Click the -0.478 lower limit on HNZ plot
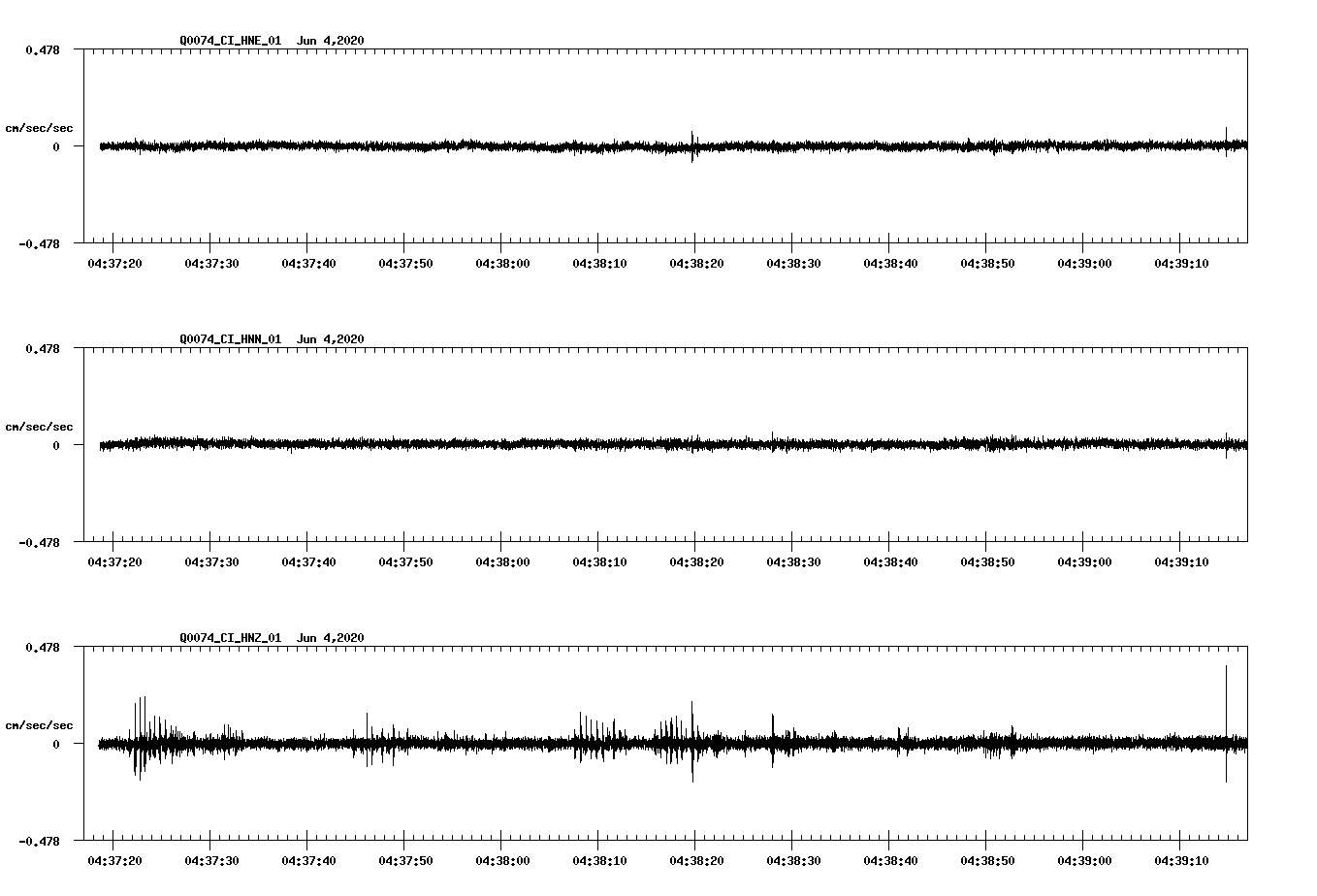Image resolution: width=1317 pixels, height=896 pixels. [39, 841]
